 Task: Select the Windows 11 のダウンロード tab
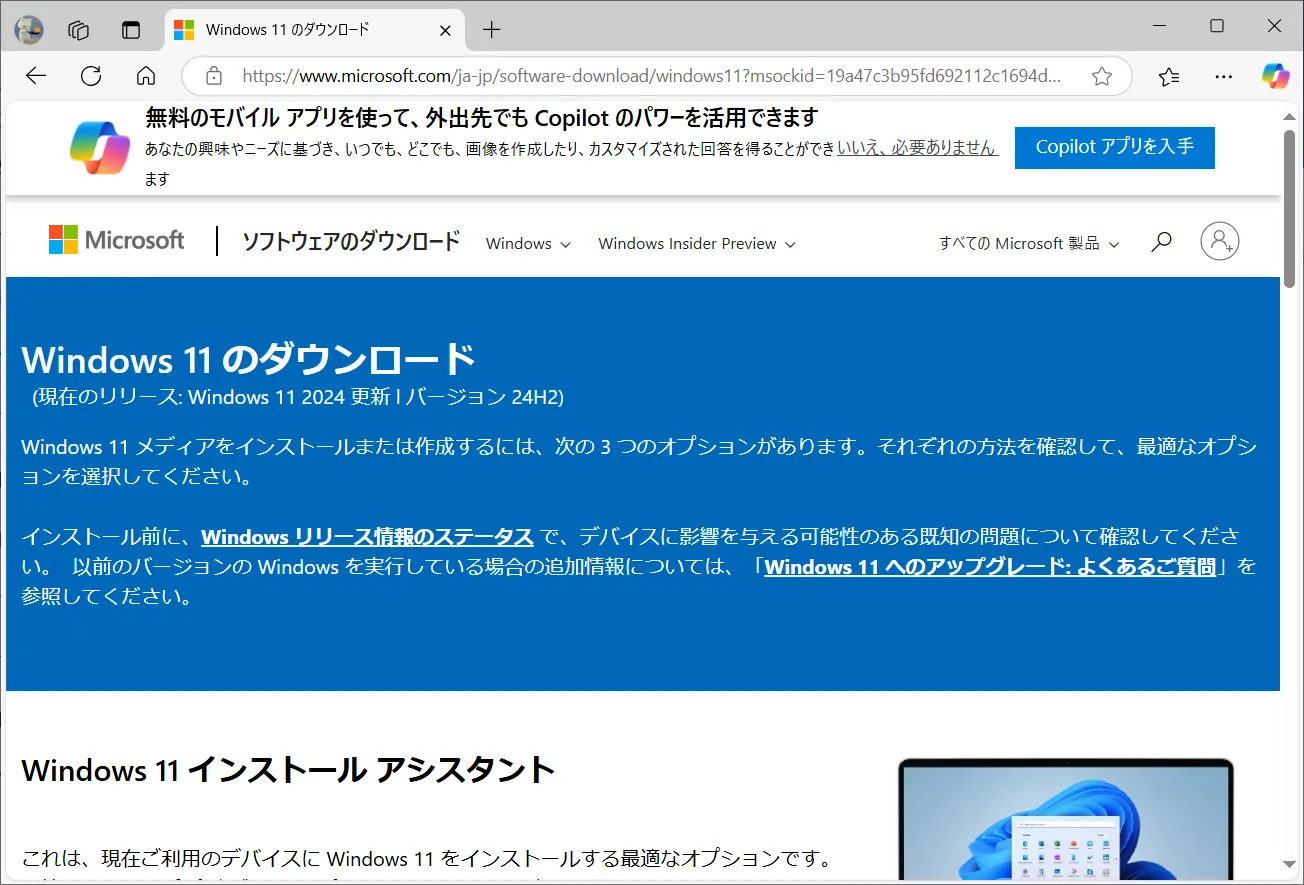tap(315, 29)
